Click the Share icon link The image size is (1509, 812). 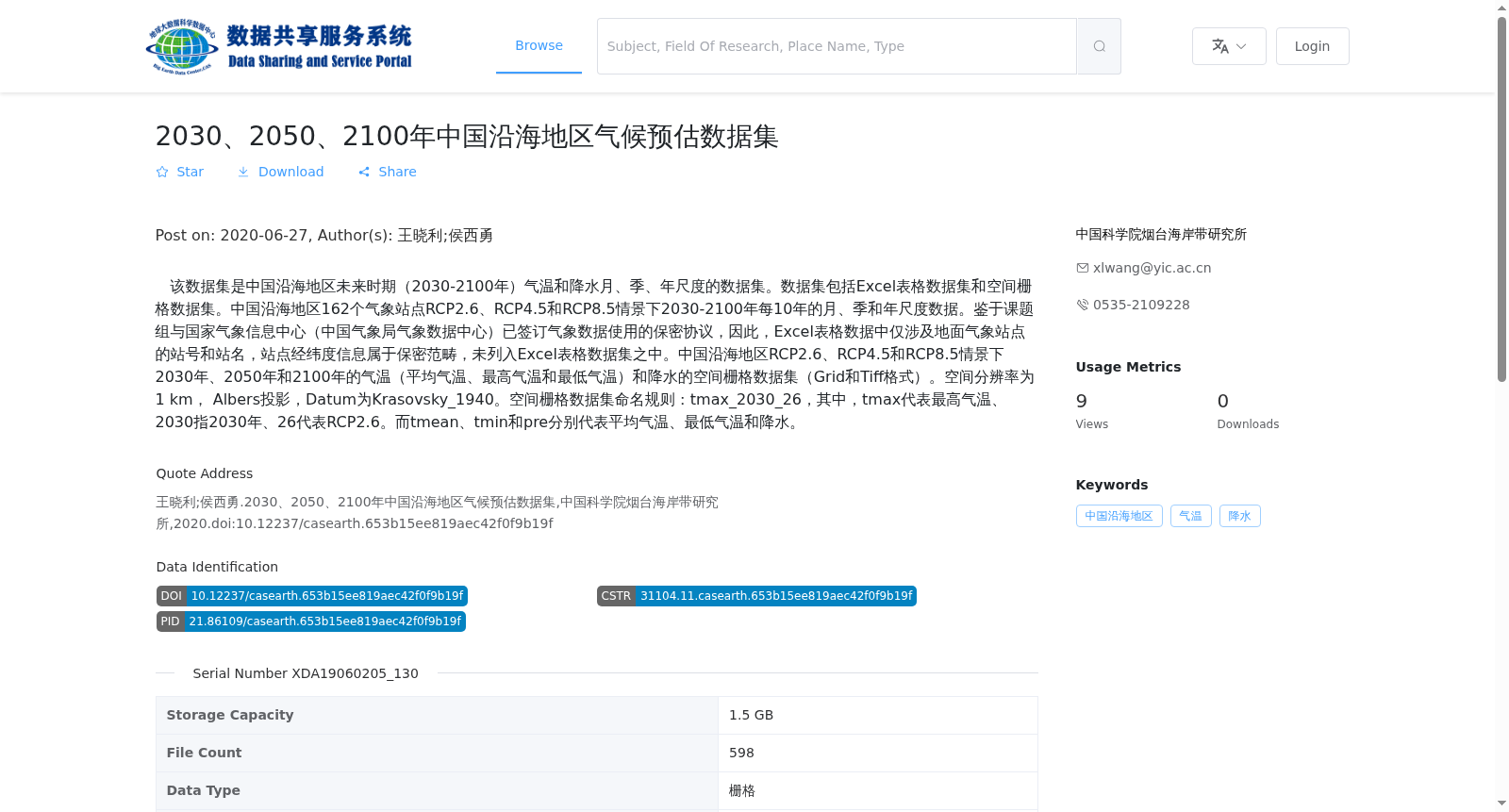[387, 172]
